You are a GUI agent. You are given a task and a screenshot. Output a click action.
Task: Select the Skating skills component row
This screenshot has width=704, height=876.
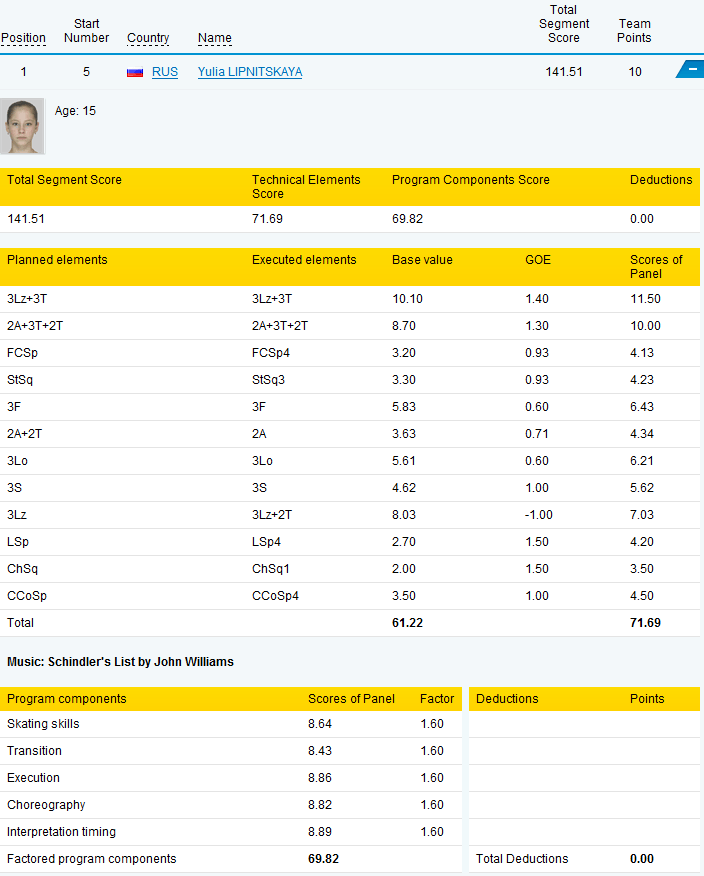click(x=231, y=724)
